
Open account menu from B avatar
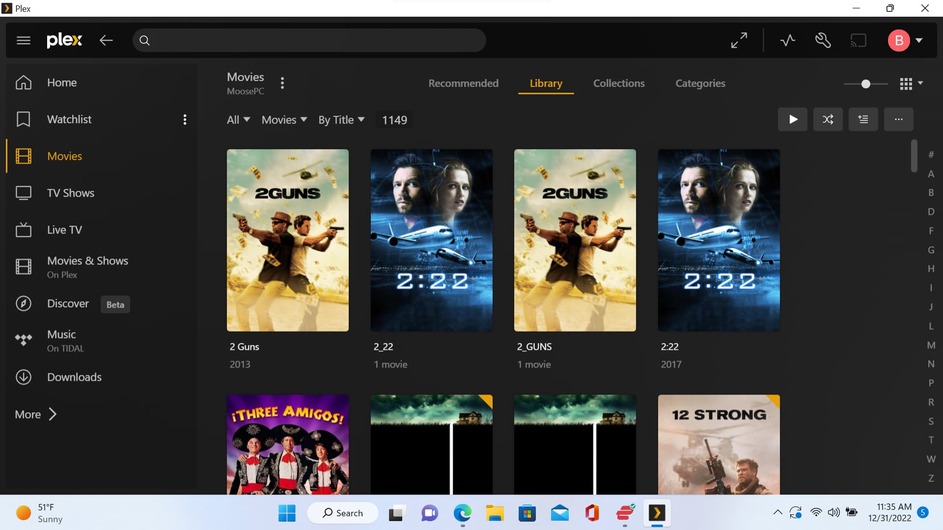(906, 40)
